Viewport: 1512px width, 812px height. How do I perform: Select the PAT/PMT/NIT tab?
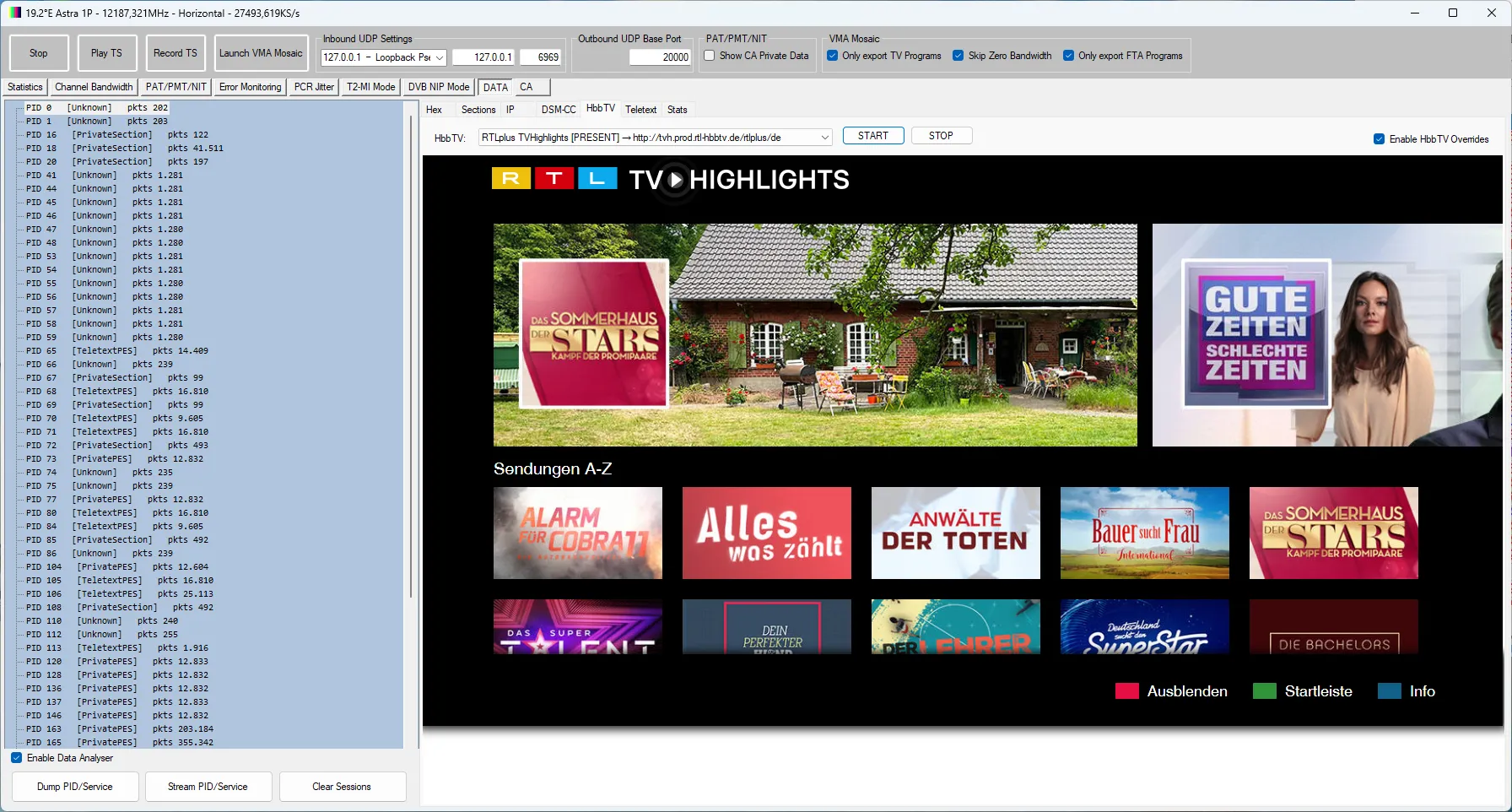click(175, 87)
